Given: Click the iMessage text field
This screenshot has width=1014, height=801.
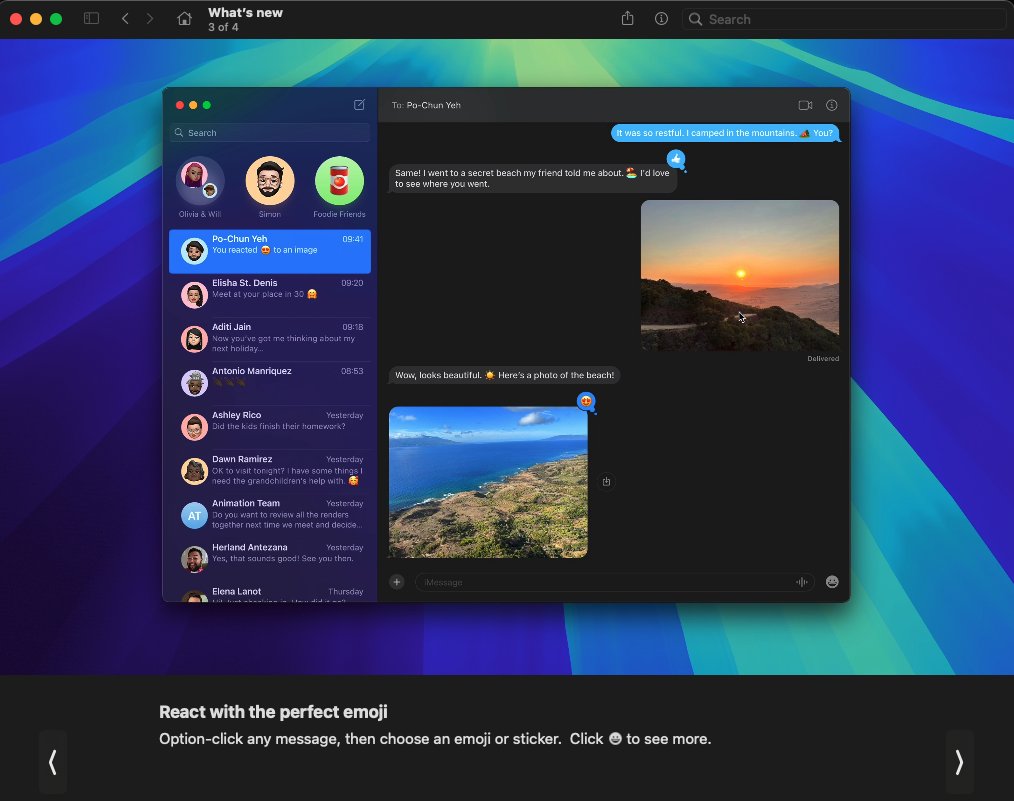Looking at the screenshot, I should click(x=614, y=582).
